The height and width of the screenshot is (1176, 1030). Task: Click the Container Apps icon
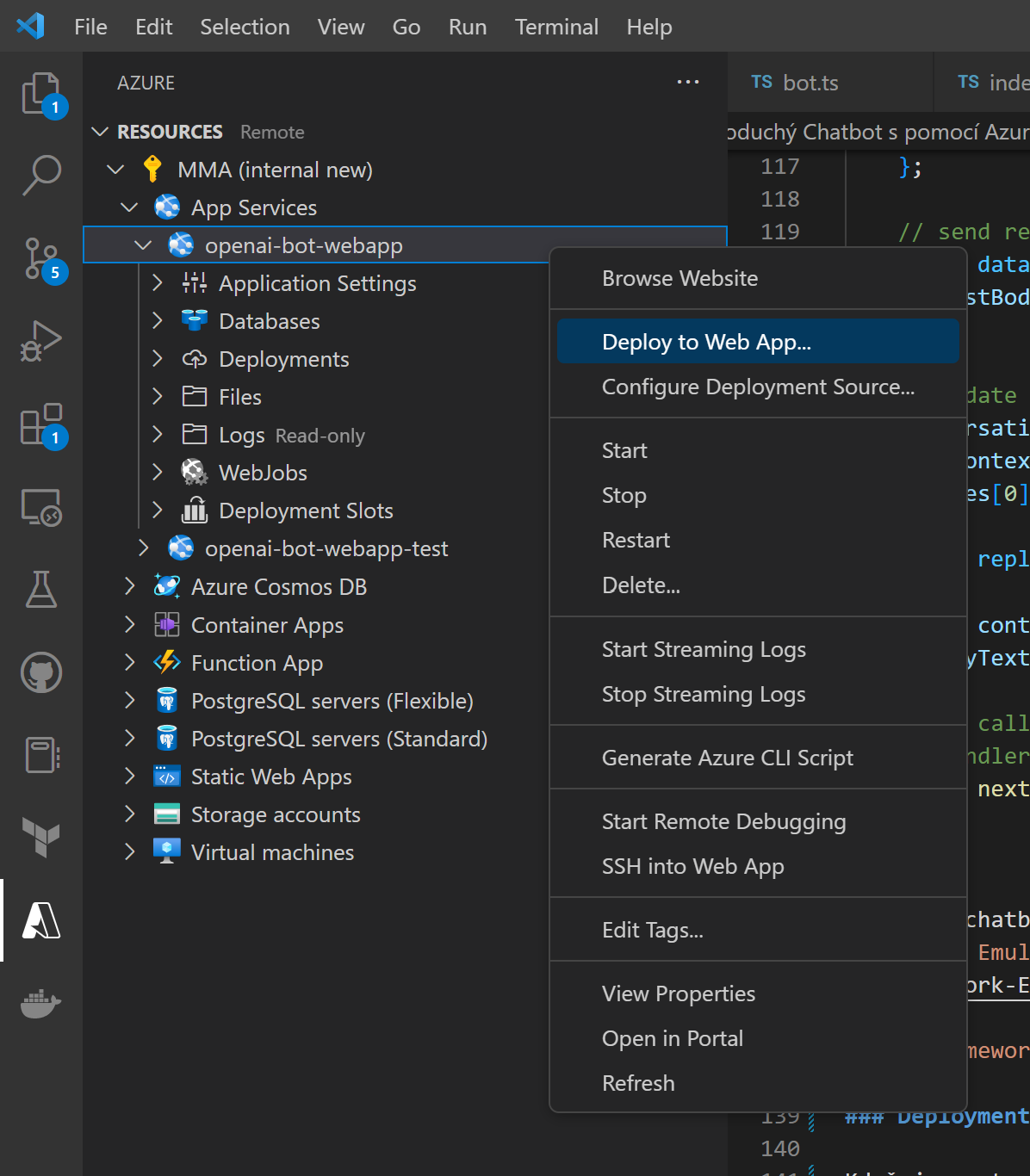point(166,624)
